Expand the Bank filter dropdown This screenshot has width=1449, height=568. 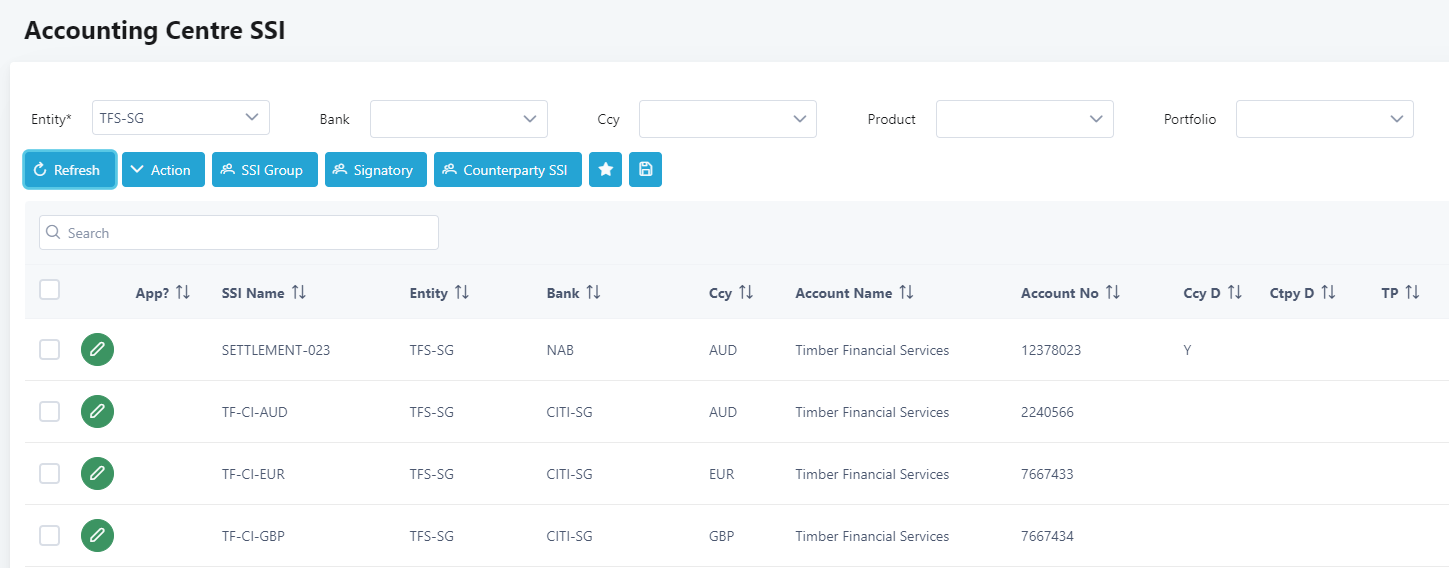[x=459, y=119]
